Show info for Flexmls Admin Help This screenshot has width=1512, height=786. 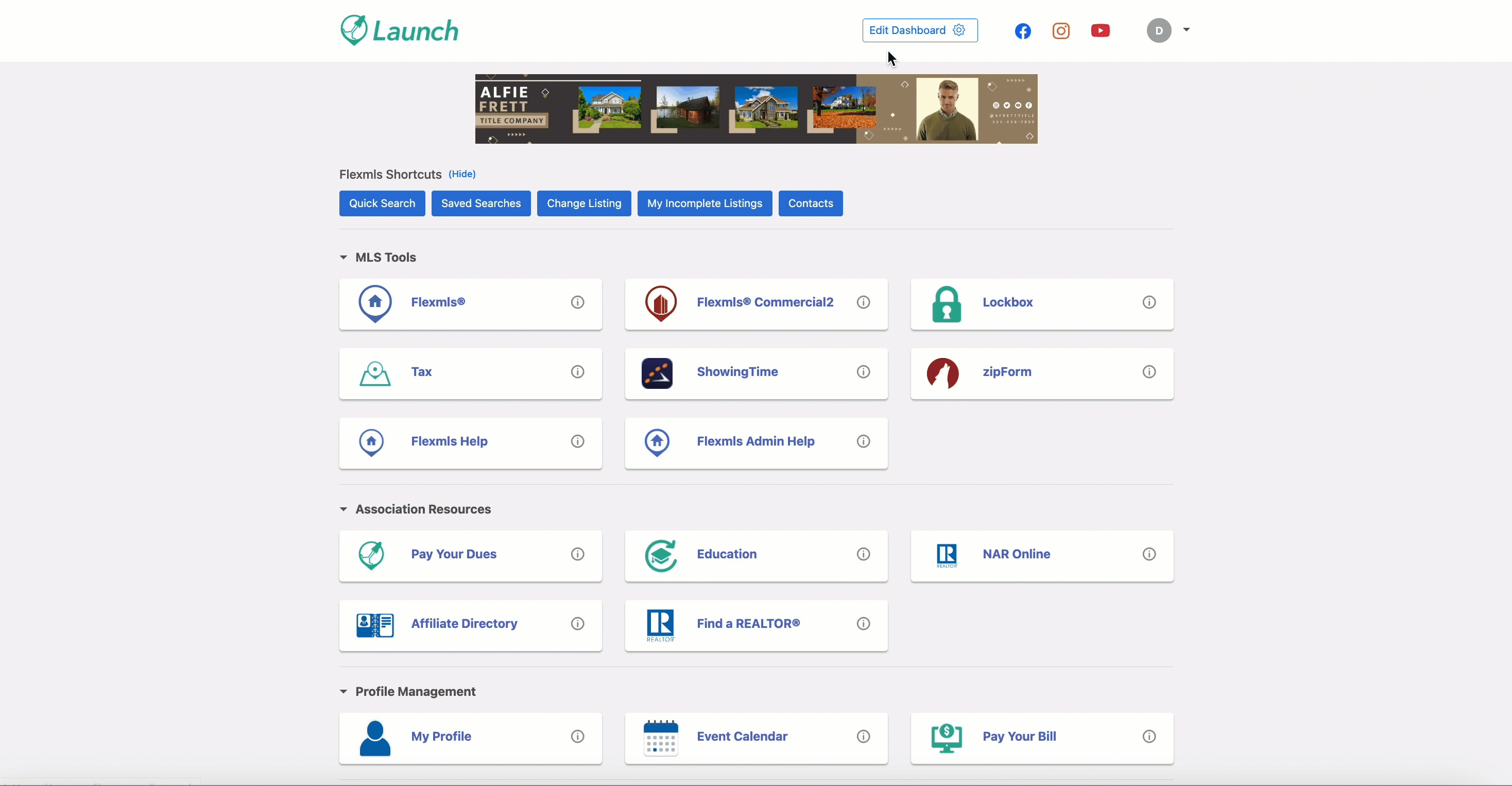pyautogui.click(x=864, y=441)
